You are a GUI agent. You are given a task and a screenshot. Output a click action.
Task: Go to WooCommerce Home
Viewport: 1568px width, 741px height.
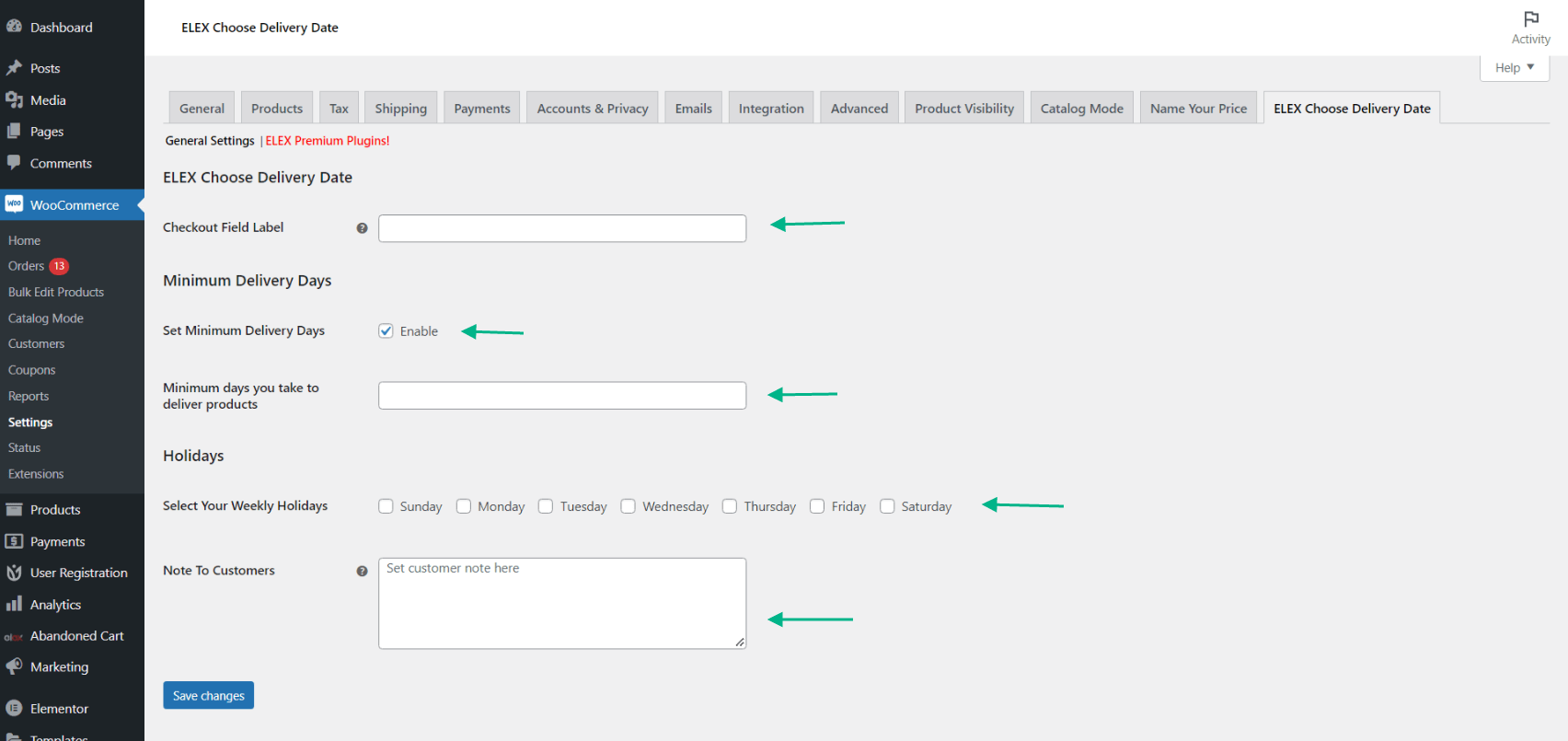point(25,240)
